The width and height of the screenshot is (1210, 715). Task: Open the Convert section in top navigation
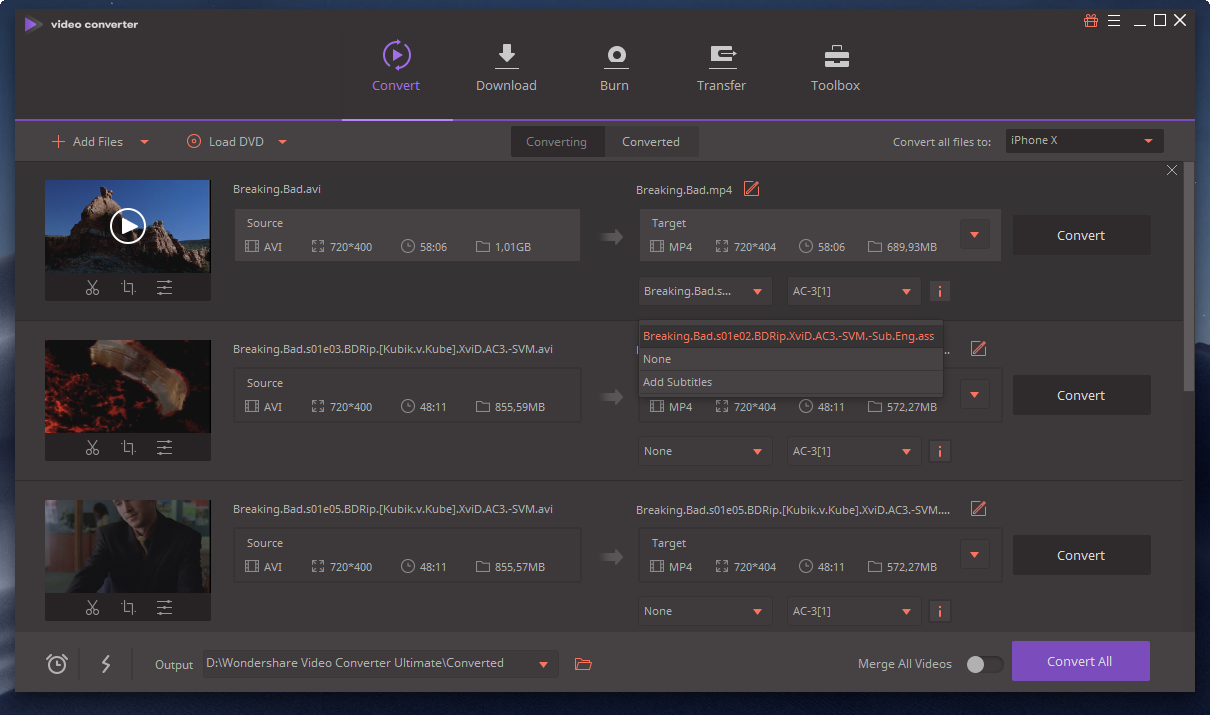(x=396, y=67)
